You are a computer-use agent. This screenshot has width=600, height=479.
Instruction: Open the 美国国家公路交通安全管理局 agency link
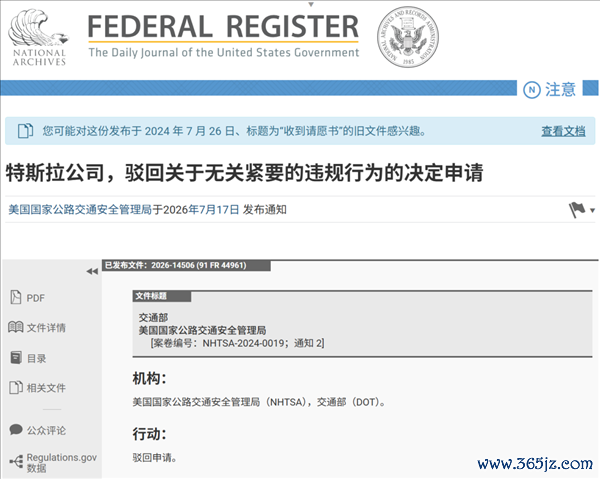click(x=80, y=210)
